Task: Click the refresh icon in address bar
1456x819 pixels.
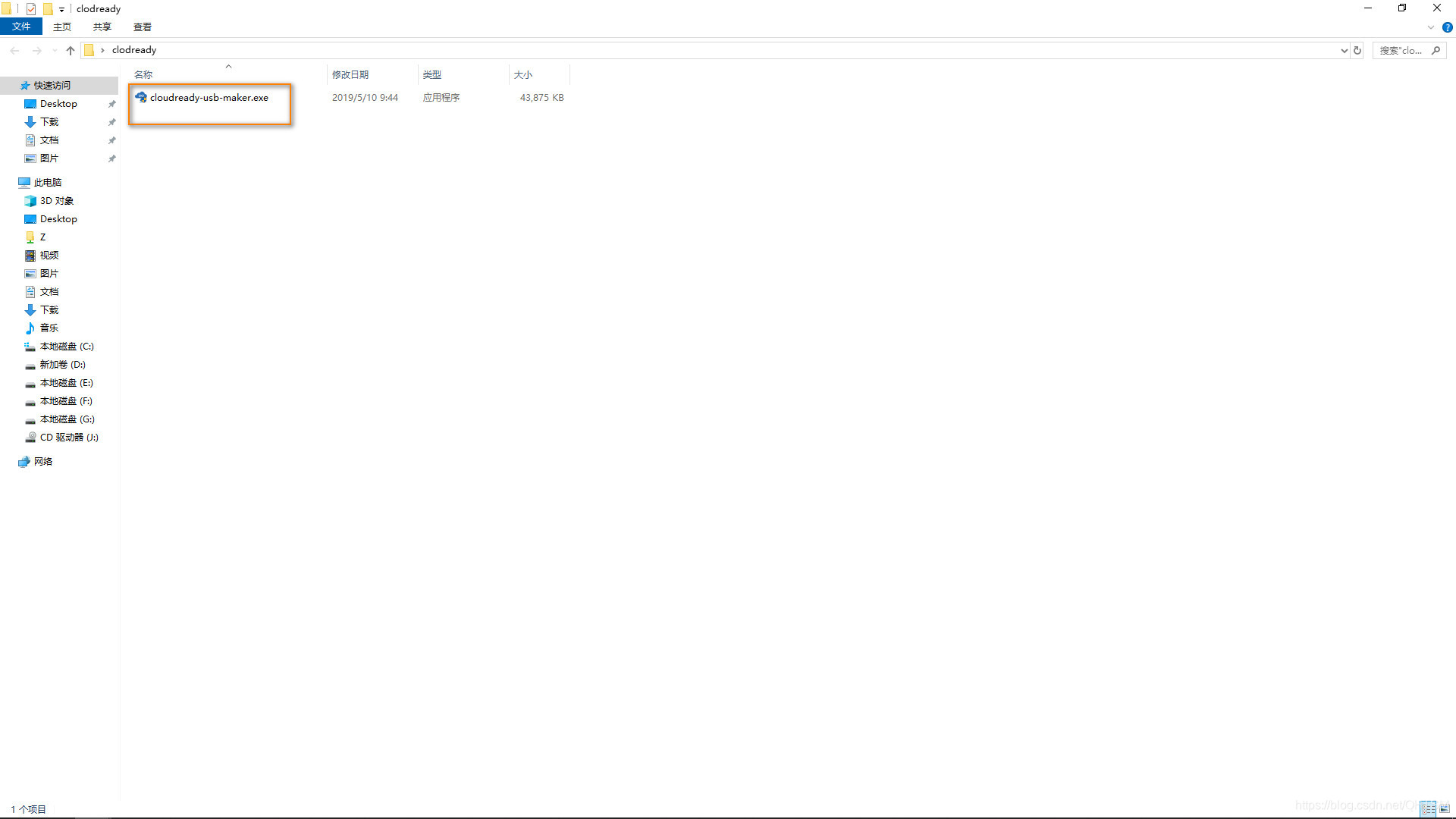Action: [1357, 50]
